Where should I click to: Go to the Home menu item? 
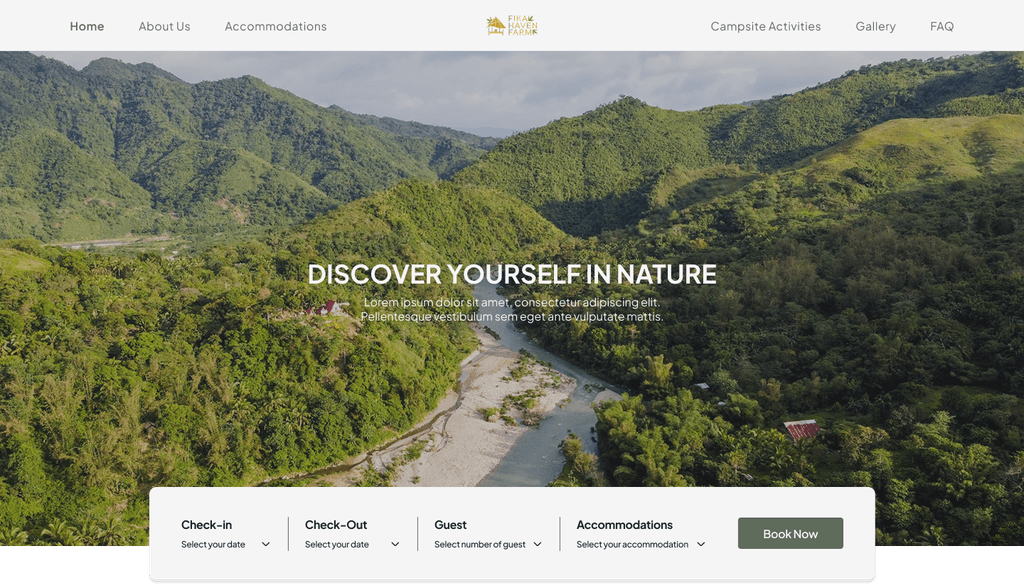pyautogui.click(x=87, y=26)
